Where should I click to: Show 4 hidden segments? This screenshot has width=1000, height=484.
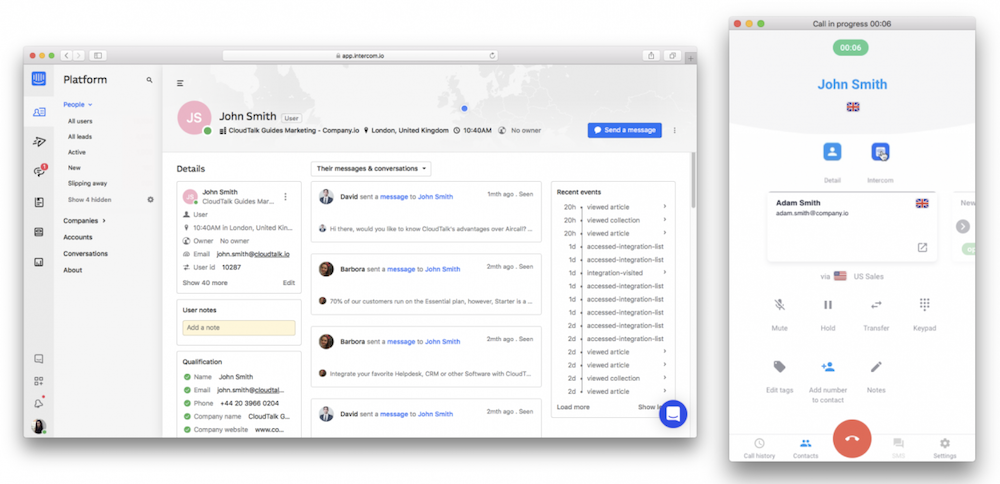89,200
